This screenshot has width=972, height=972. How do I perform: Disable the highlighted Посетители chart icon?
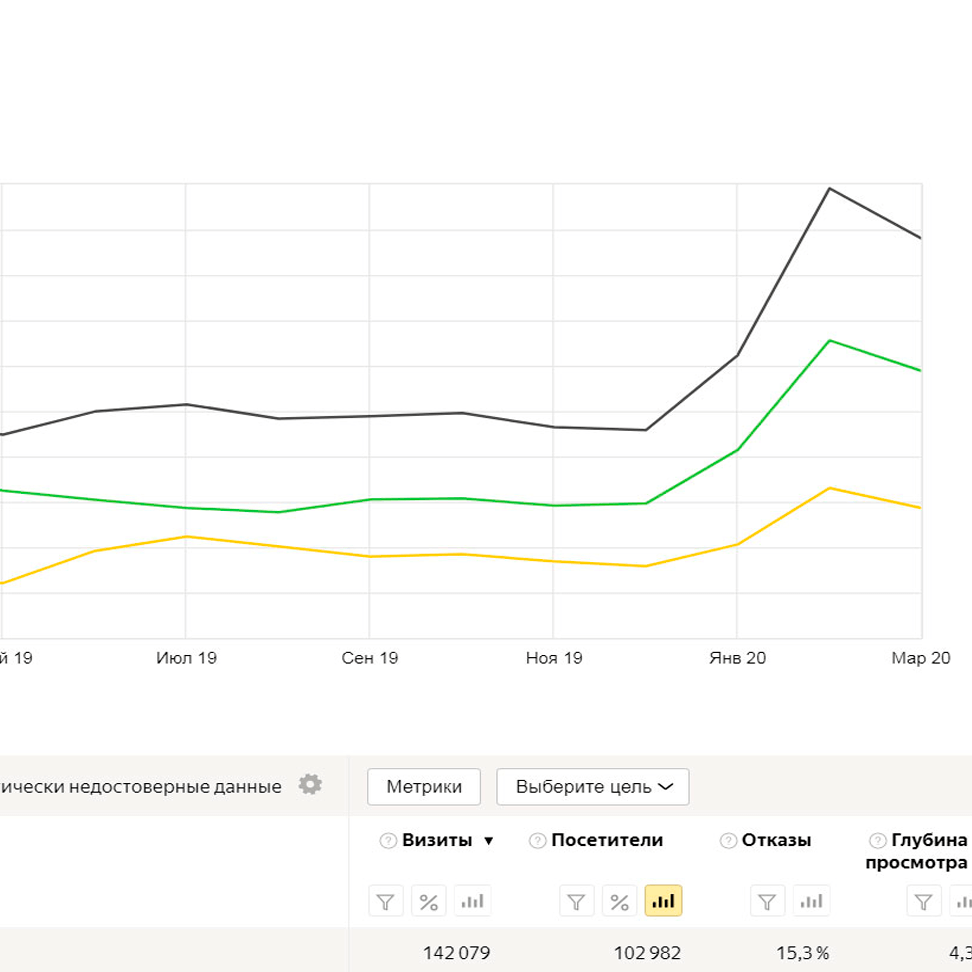(663, 901)
